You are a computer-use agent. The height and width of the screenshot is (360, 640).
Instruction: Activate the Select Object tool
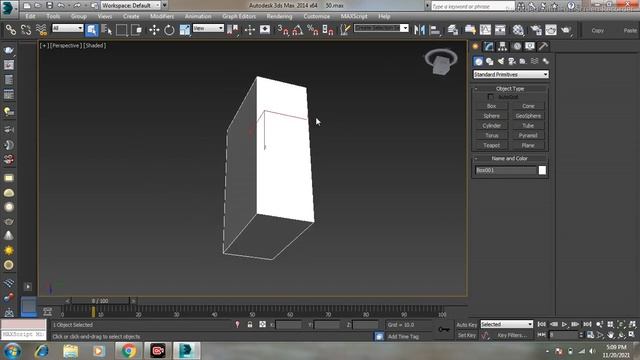(91, 30)
